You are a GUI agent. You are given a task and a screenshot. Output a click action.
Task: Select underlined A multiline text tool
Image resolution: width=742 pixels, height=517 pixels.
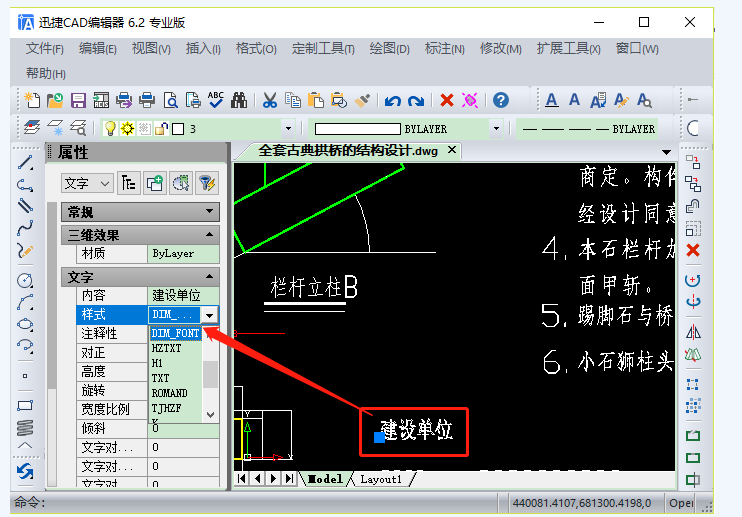pos(551,100)
